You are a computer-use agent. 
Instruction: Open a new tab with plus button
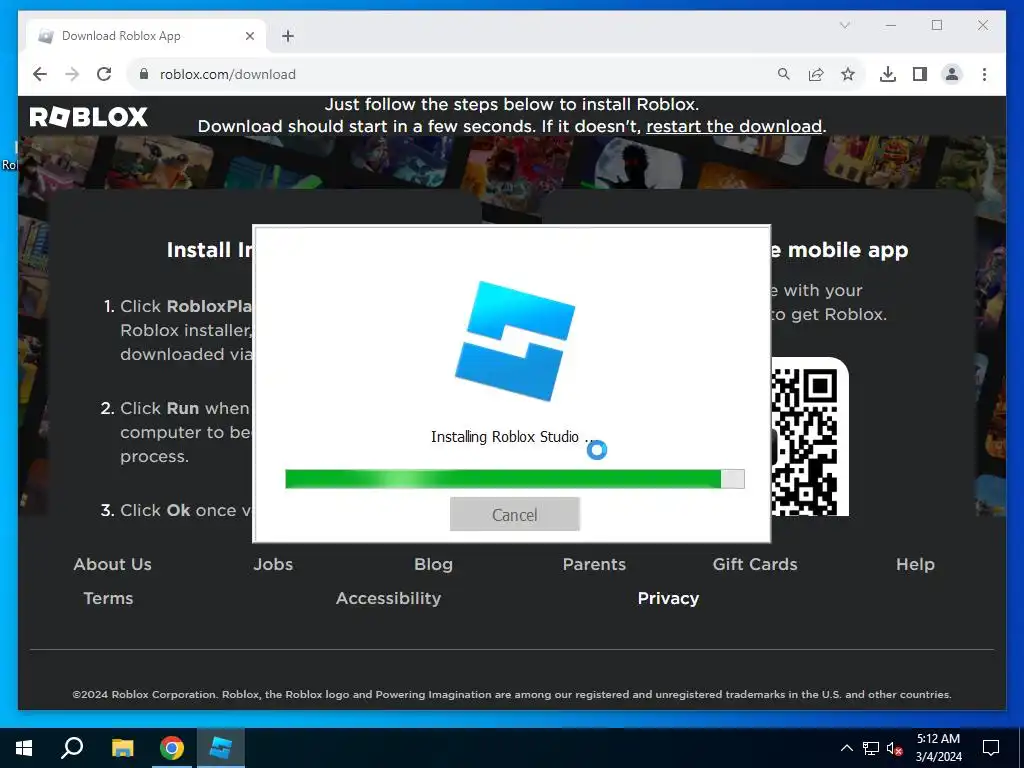(x=288, y=36)
